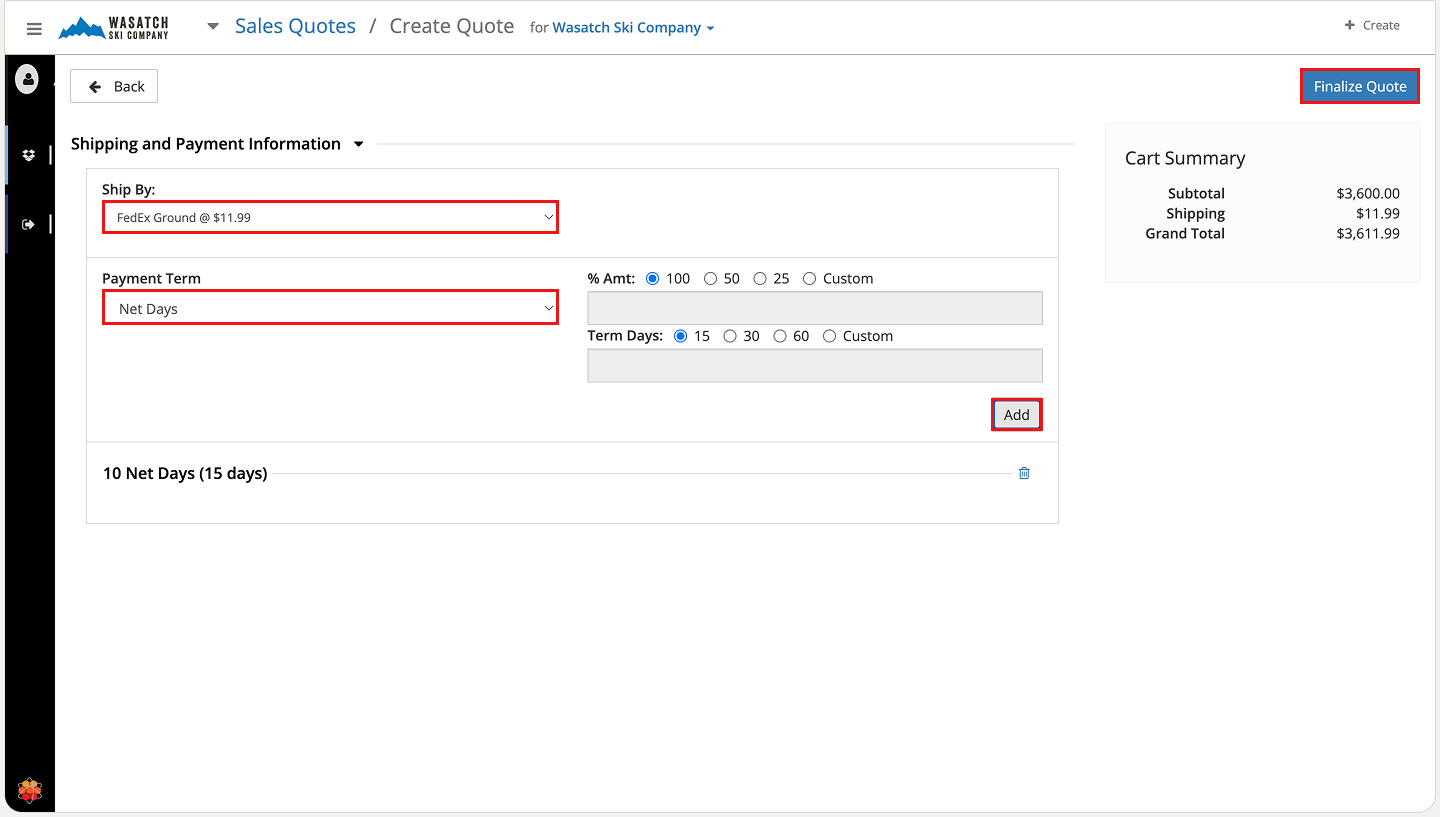Open the user profile icon in sidebar
1440x817 pixels.
click(27, 80)
